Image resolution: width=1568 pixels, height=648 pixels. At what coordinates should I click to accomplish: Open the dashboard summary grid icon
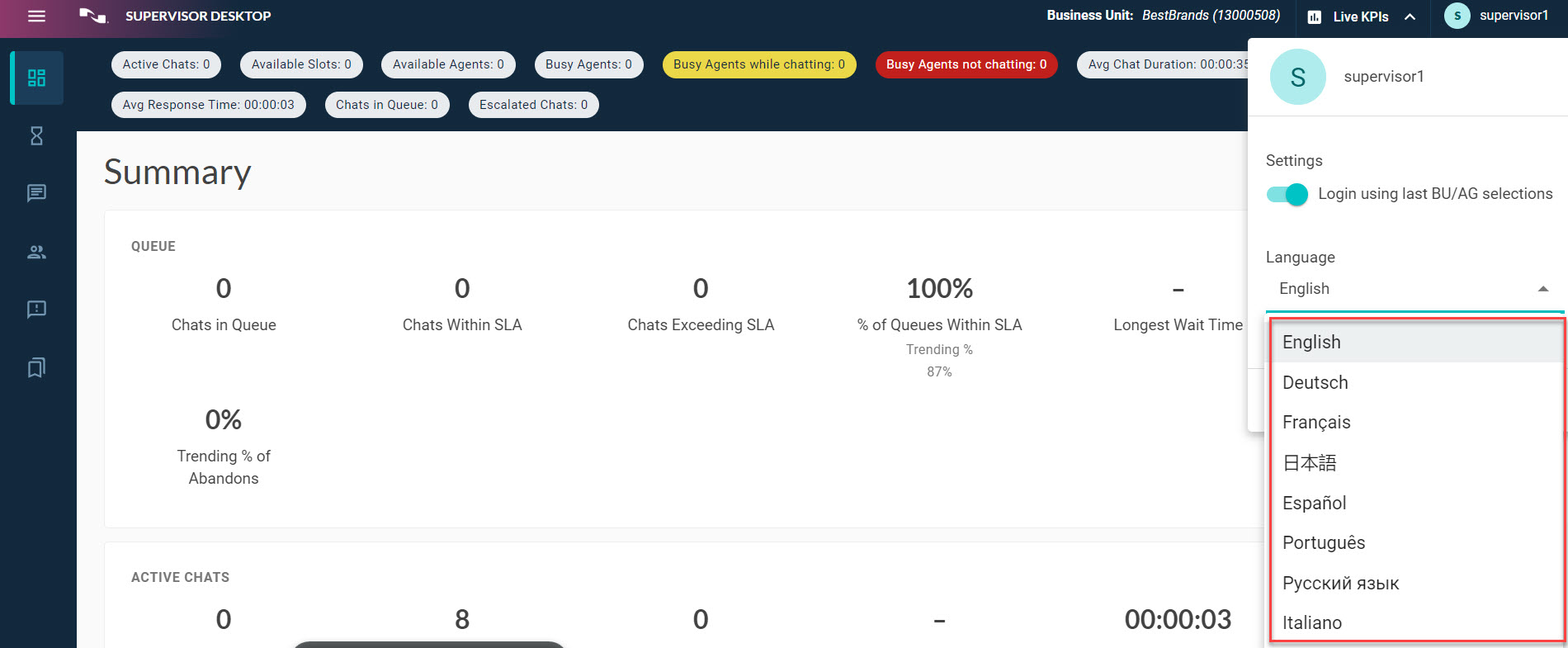(x=36, y=78)
